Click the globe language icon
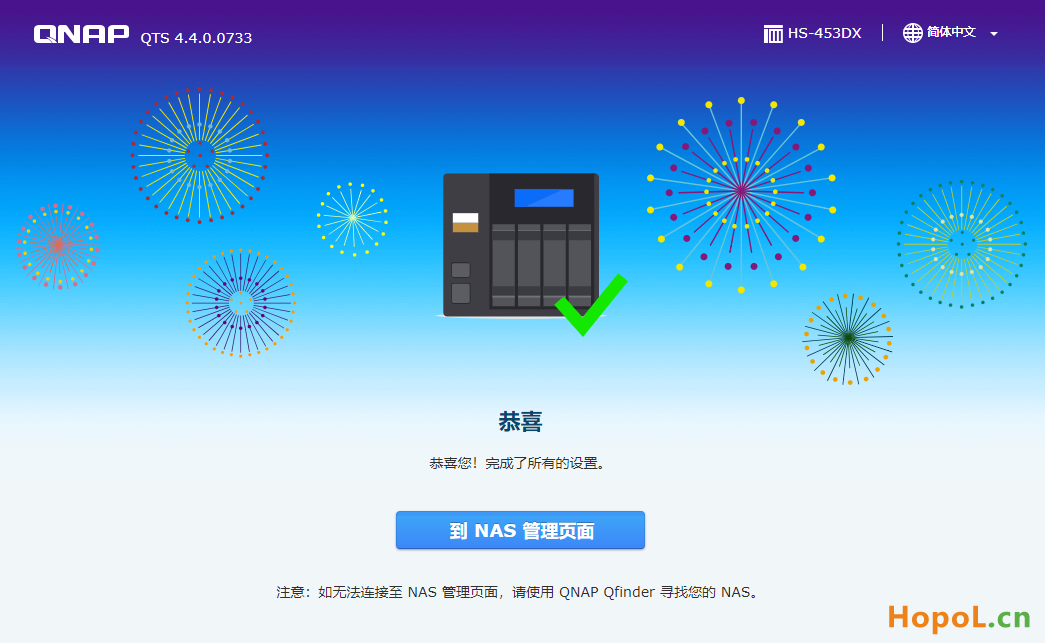 (x=912, y=33)
